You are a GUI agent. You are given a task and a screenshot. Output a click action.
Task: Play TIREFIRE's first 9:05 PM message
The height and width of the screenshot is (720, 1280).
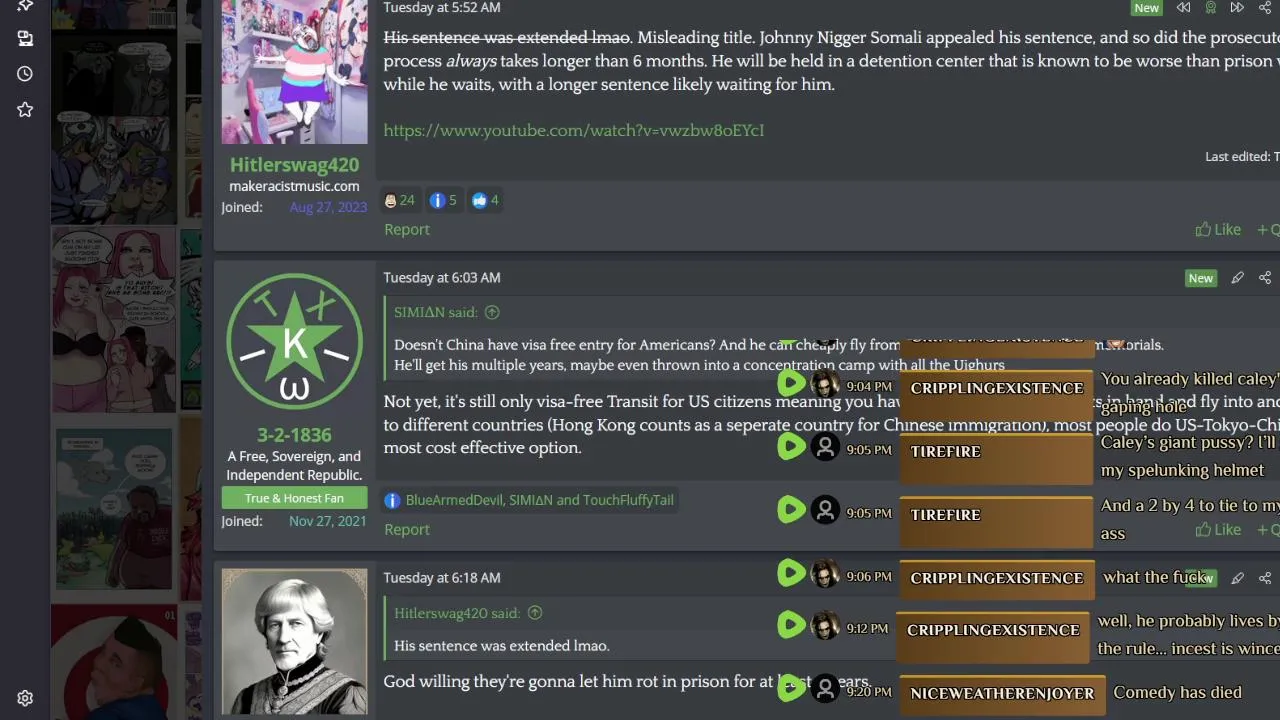coord(790,446)
